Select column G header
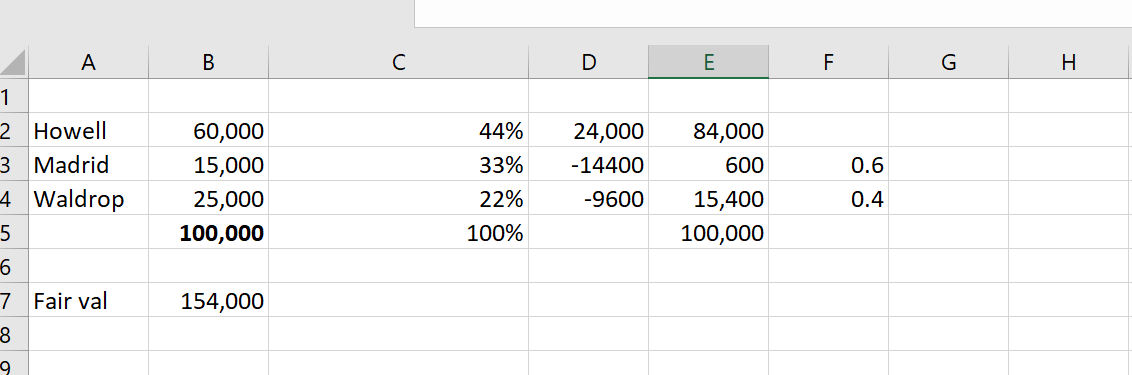 pos(948,62)
